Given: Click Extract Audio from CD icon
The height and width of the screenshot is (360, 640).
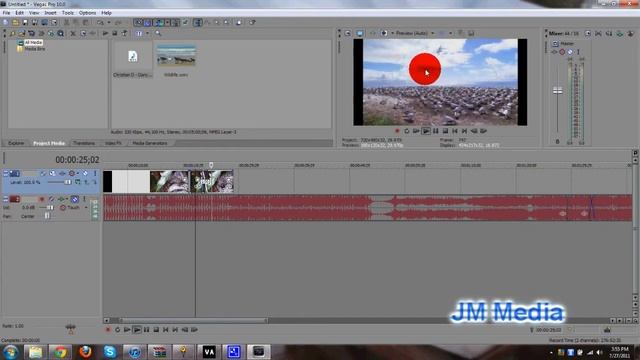Looking at the screenshot, I should (51, 33).
